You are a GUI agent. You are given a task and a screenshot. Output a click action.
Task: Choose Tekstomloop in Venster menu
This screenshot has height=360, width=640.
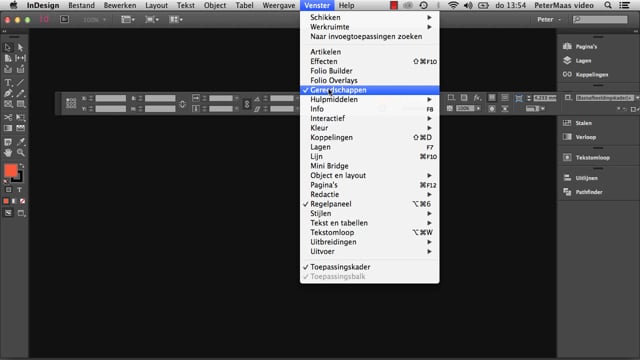[370, 232]
